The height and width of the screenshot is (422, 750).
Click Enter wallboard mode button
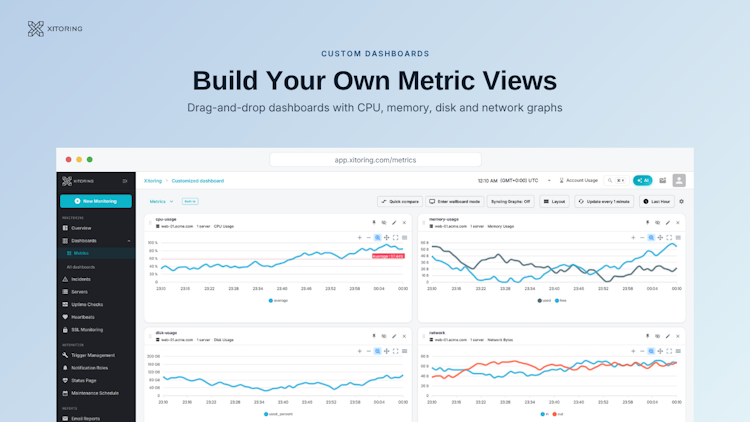(x=454, y=201)
